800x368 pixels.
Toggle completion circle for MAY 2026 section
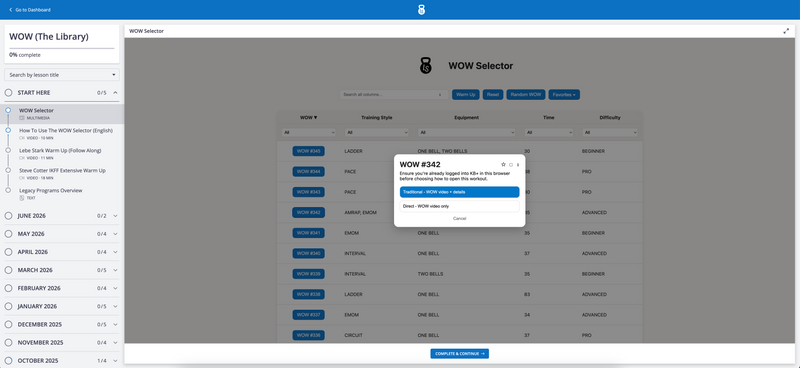9,234
